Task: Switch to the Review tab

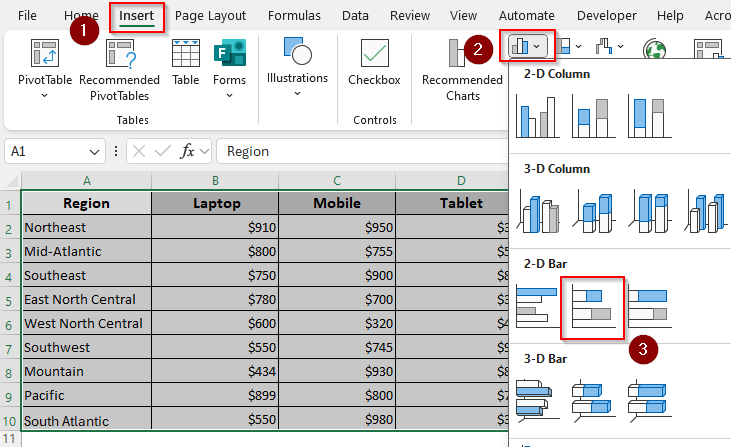Action: click(x=410, y=16)
